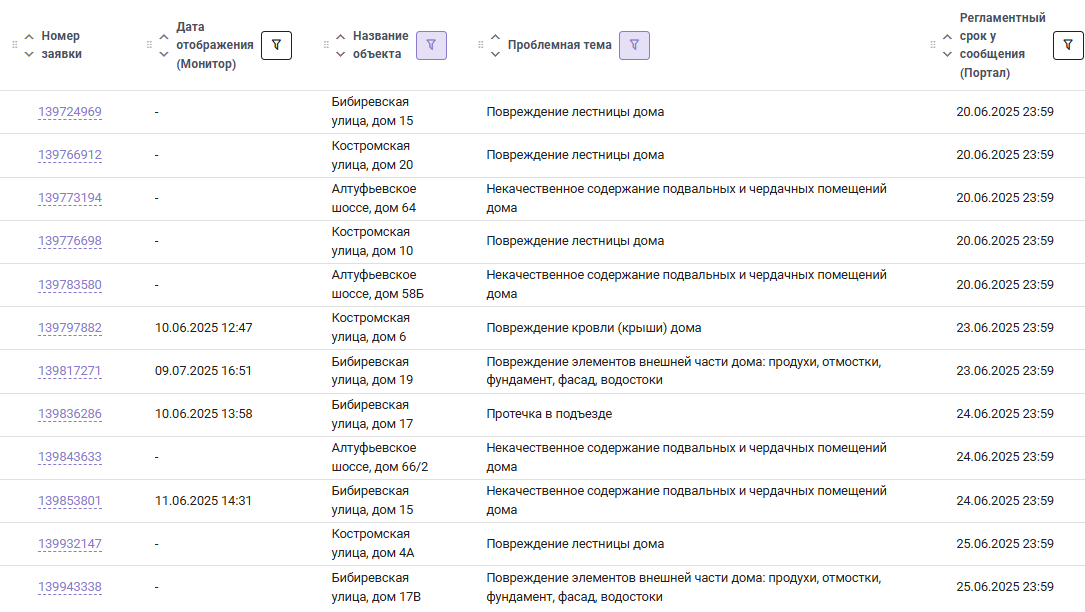Select address Костромская улица, дом 6
This screenshot has height=612, width=1085.
371,327
